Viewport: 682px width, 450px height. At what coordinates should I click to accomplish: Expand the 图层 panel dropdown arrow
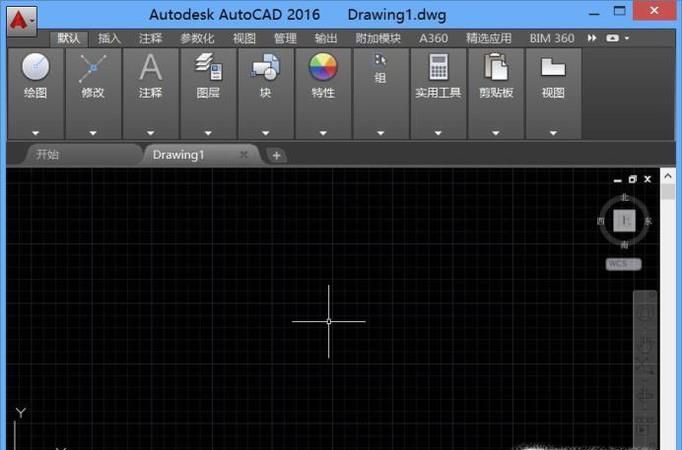click(x=208, y=132)
